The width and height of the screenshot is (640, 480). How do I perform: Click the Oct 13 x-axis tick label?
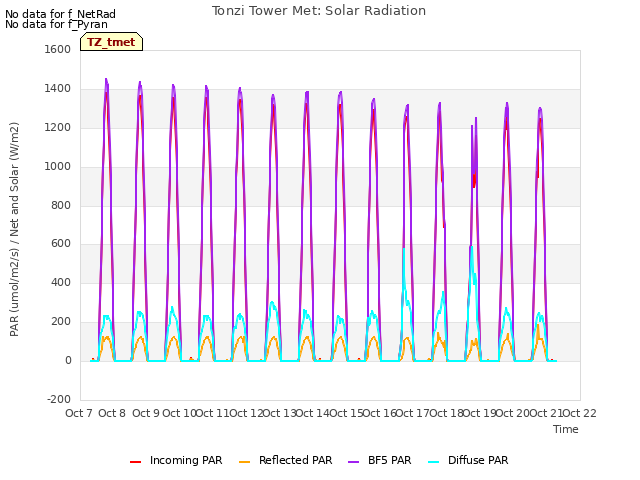(279, 413)
